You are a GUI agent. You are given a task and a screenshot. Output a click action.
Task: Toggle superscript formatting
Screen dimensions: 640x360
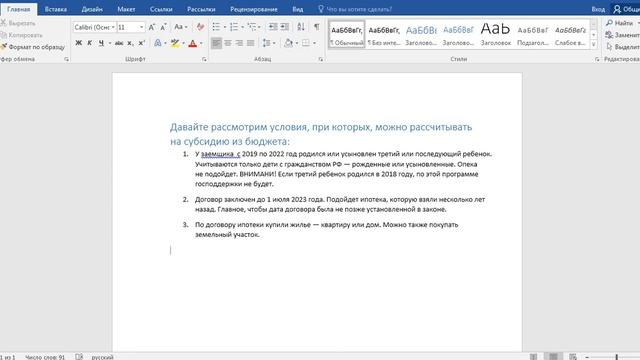[142, 43]
